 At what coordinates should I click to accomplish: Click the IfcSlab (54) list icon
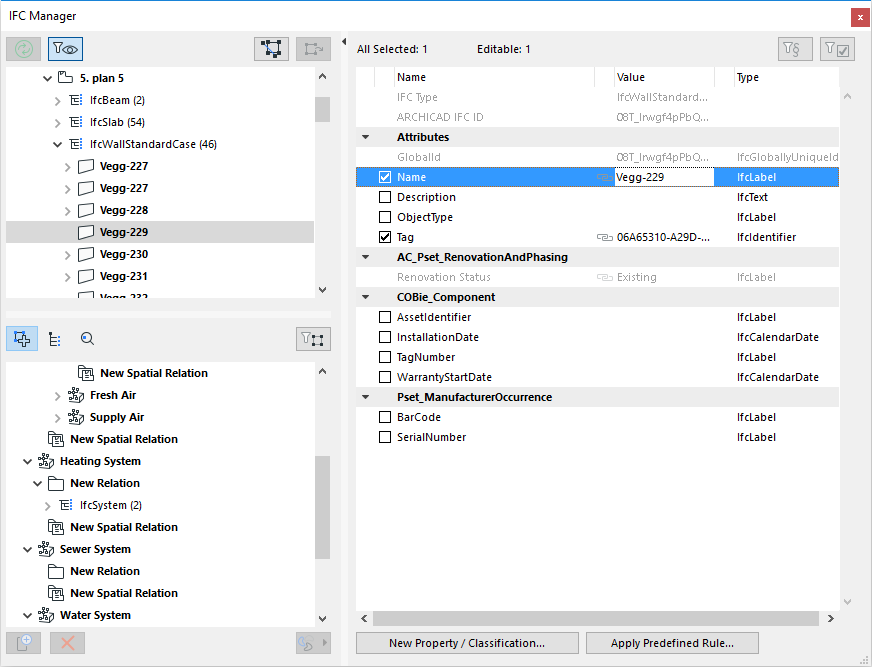[76, 122]
